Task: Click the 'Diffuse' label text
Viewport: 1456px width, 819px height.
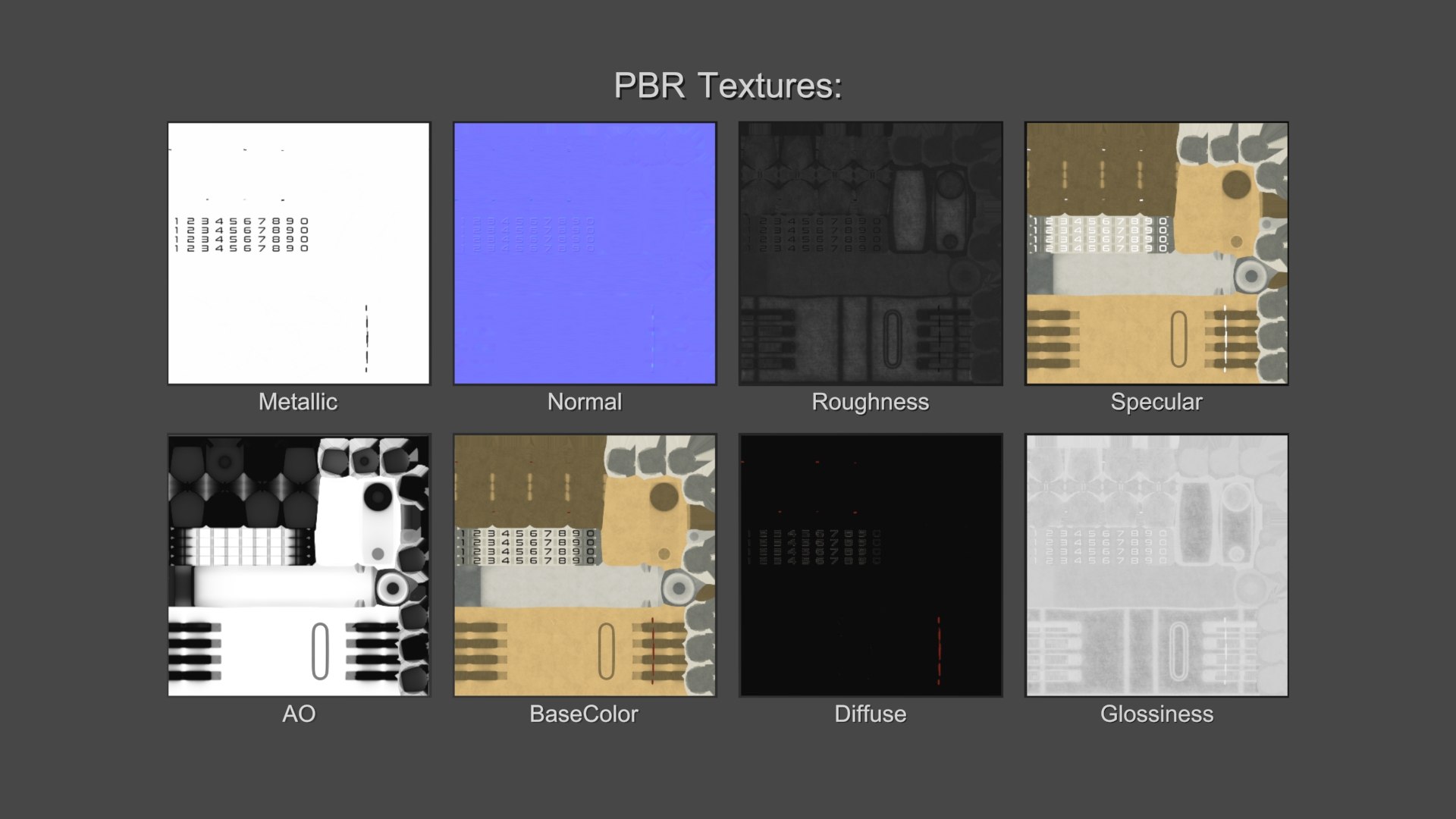Action: coord(870,714)
